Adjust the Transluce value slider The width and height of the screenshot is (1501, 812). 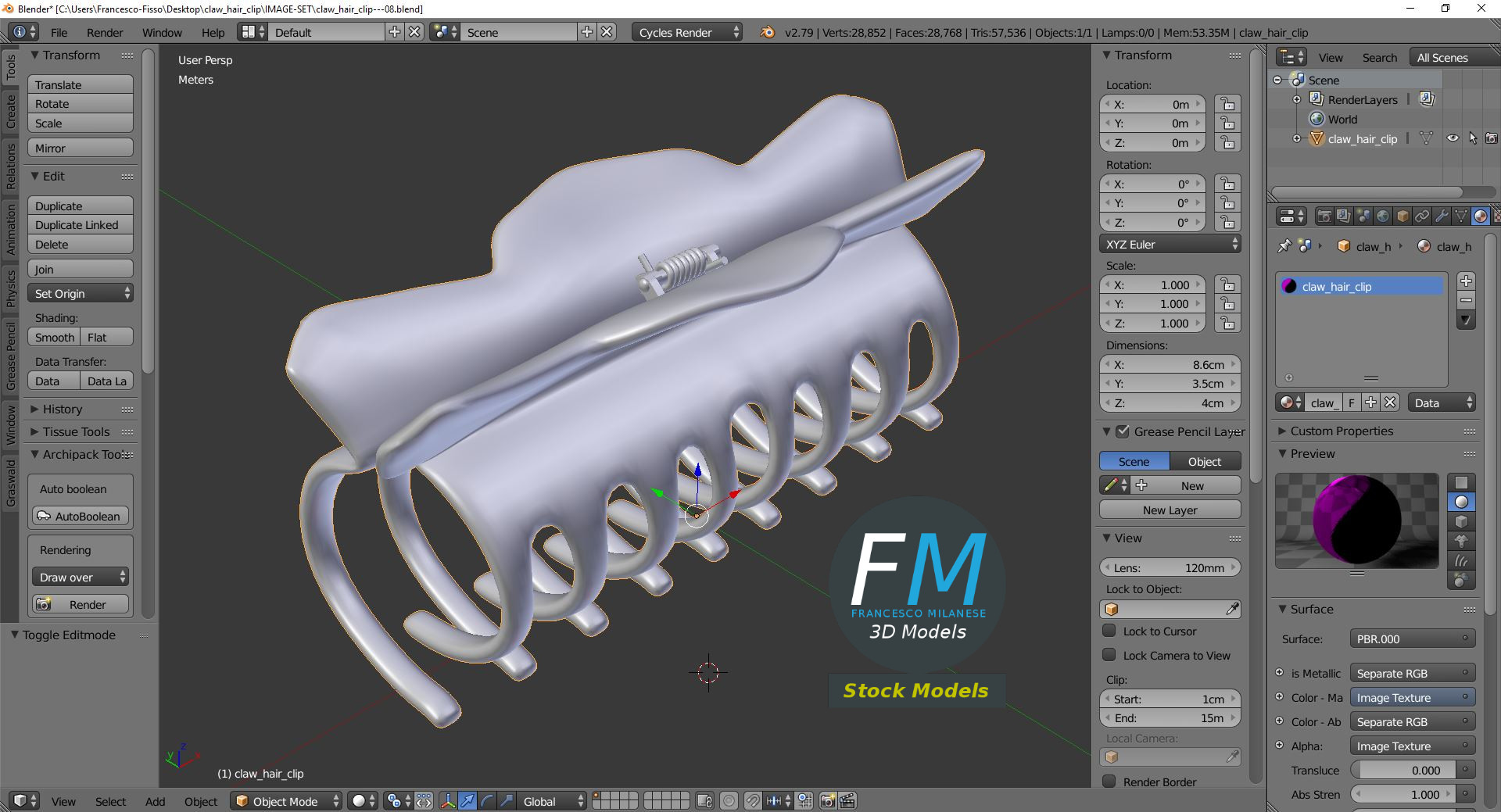click(x=1403, y=771)
